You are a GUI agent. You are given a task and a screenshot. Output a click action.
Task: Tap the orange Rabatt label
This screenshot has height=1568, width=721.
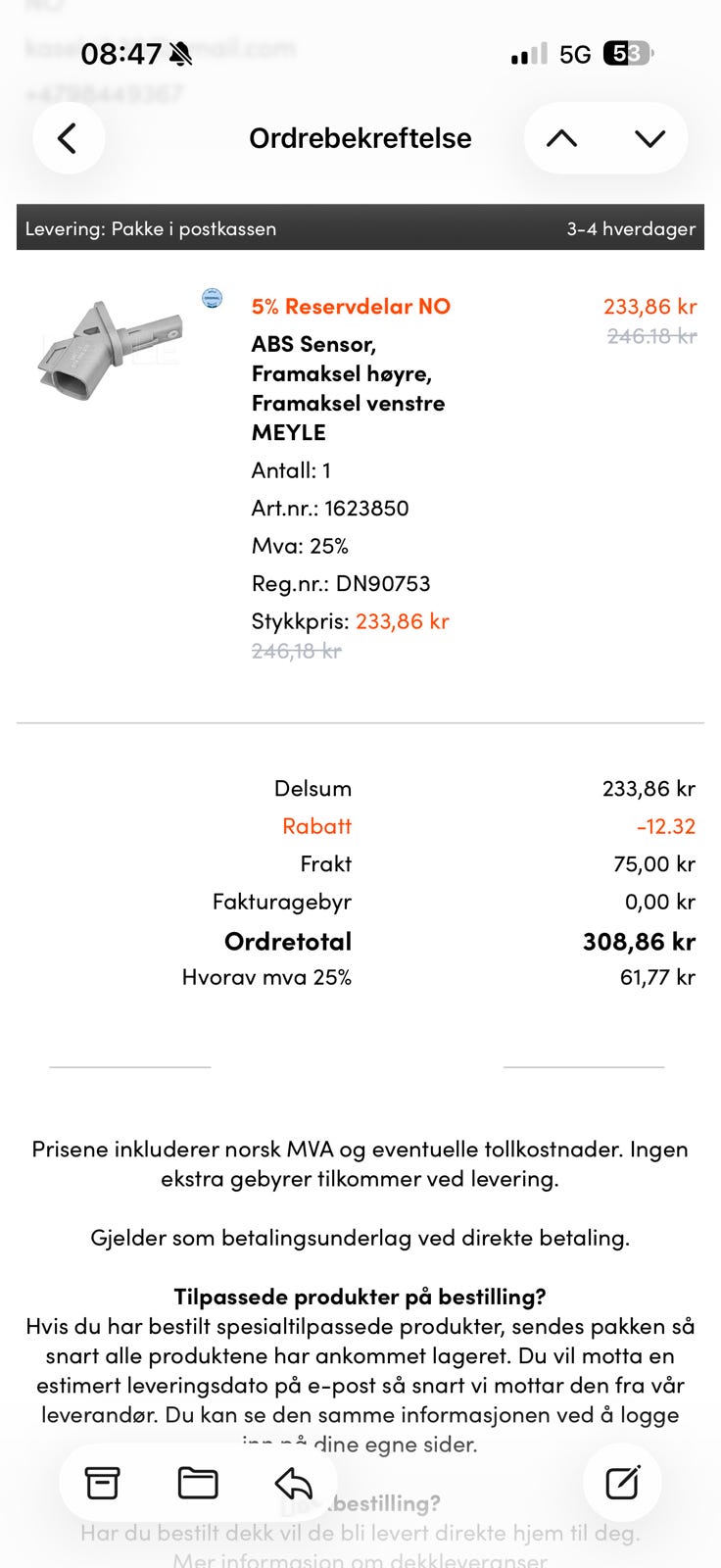pyautogui.click(x=316, y=826)
